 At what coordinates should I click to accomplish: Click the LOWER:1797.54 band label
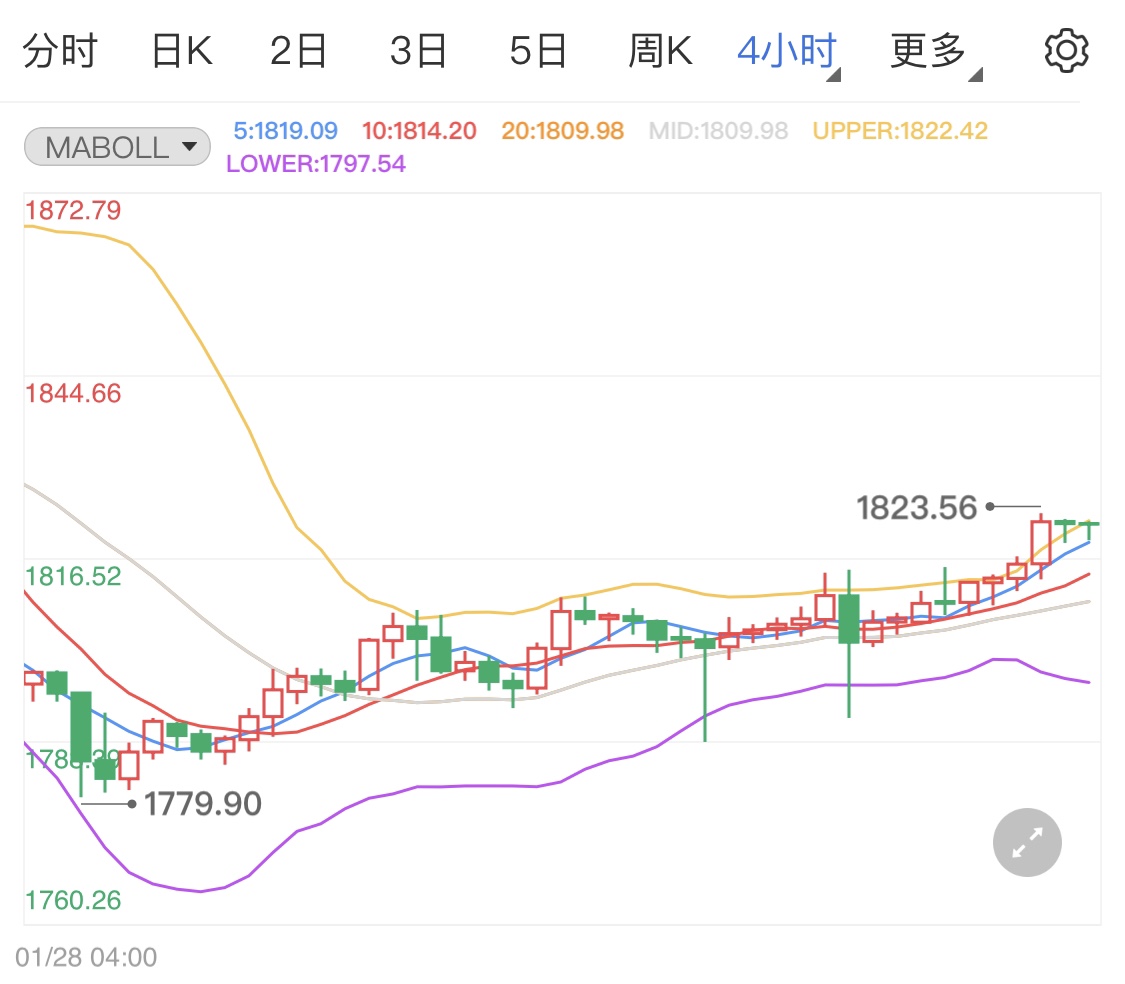click(316, 164)
